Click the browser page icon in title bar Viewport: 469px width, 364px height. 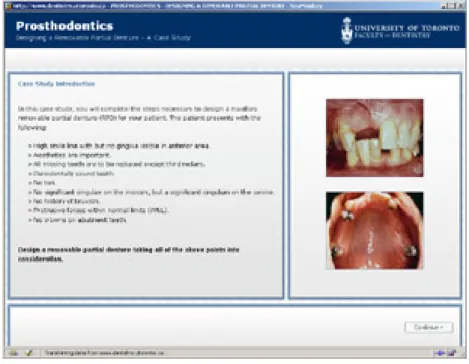tap(8, 6)
